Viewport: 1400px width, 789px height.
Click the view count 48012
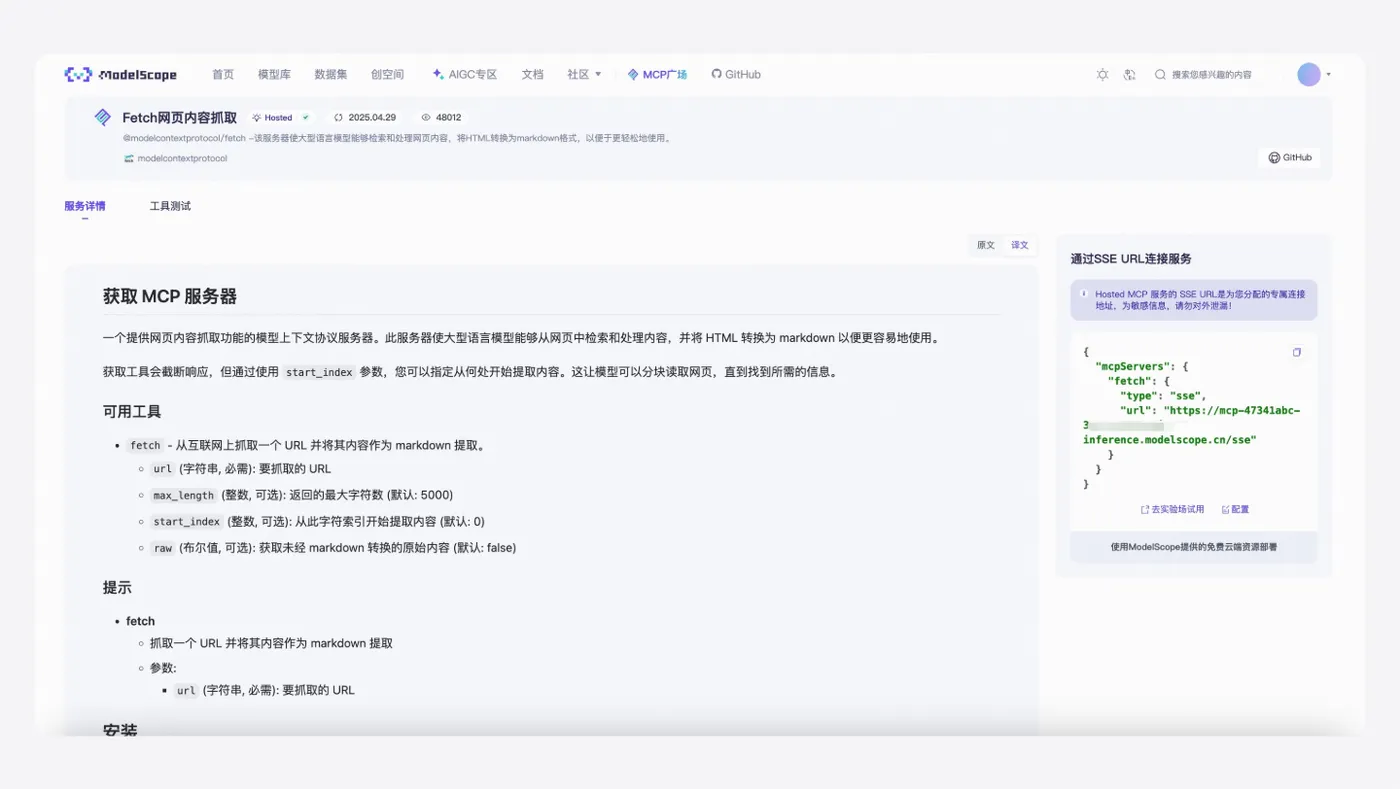pos(441,117)
